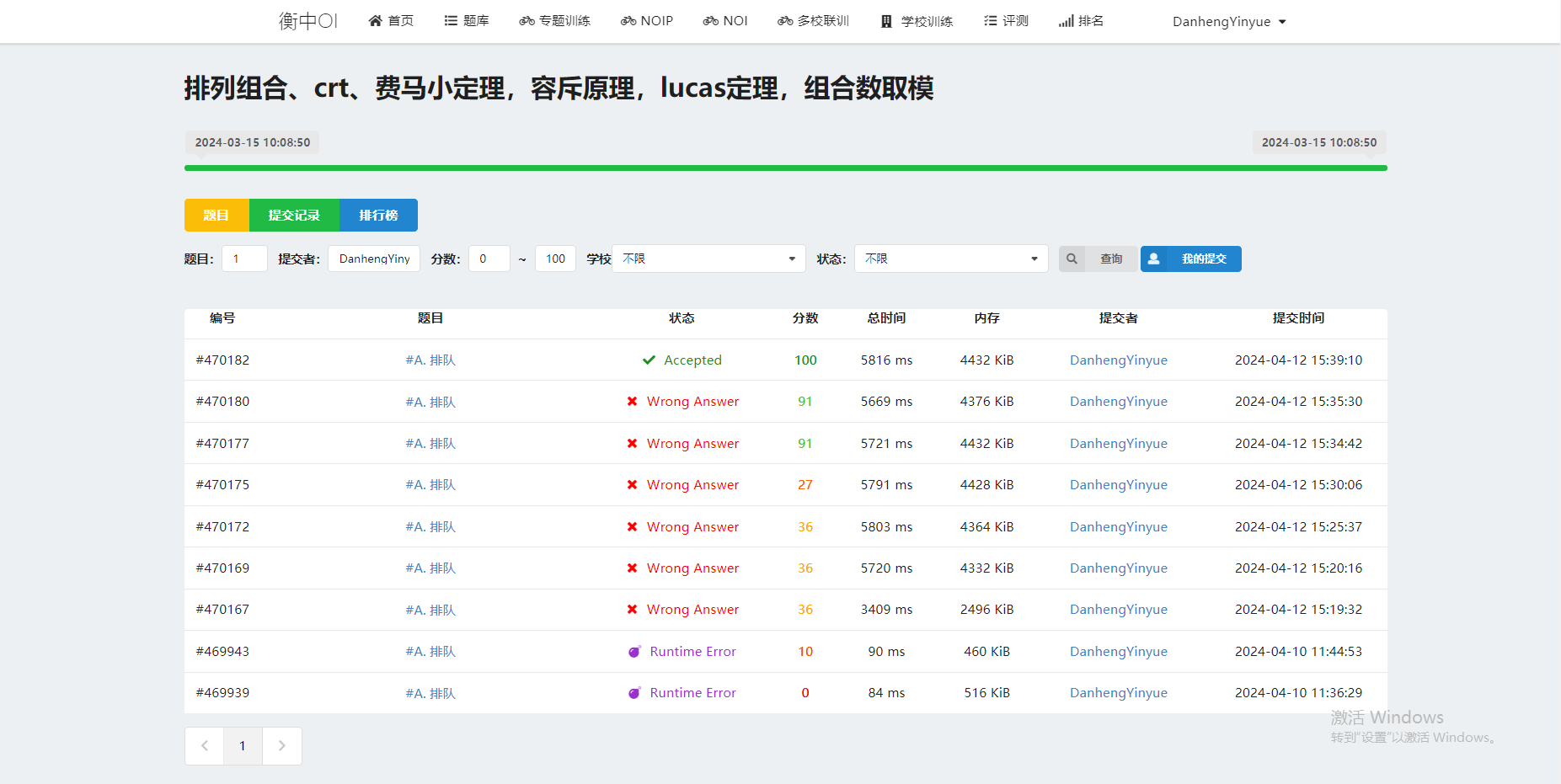Image resolution: width=1561 pixels, height=784 pixels.
Task: Open the 状态 filter dropdown
Action: click(x=951, y=259)
